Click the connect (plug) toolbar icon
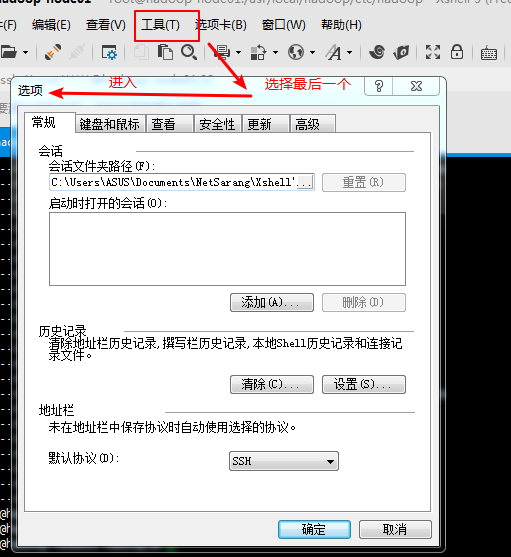511x557 pixels. [x=53, y=52]
